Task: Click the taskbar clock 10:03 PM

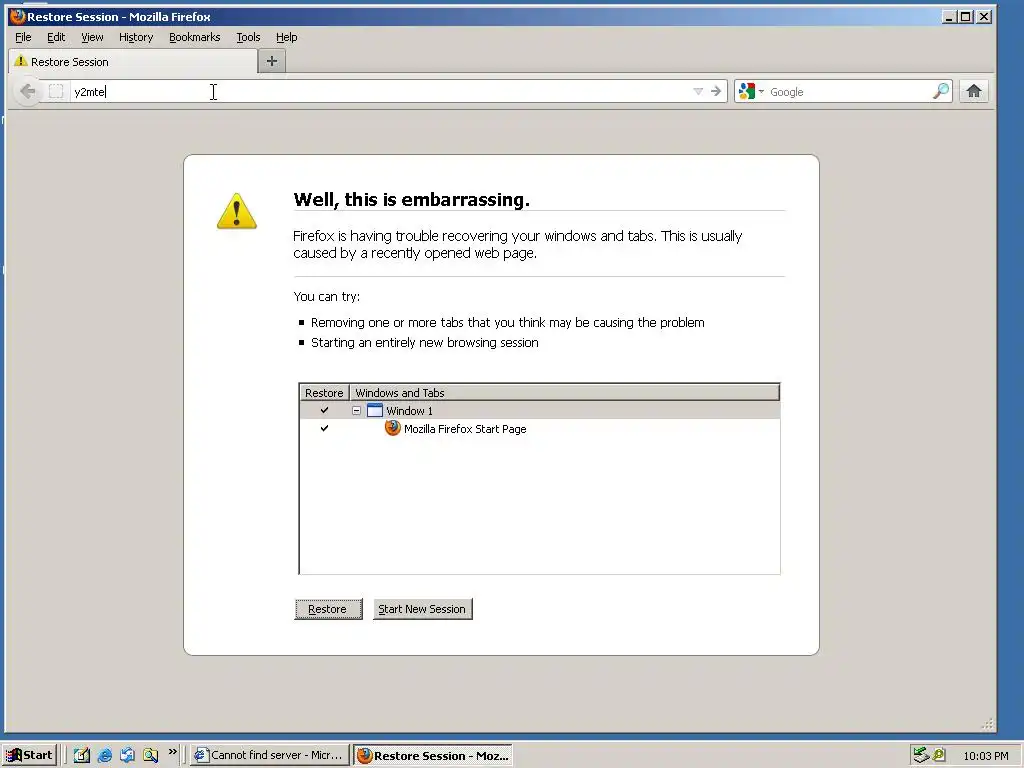Action: coord(985,756)
